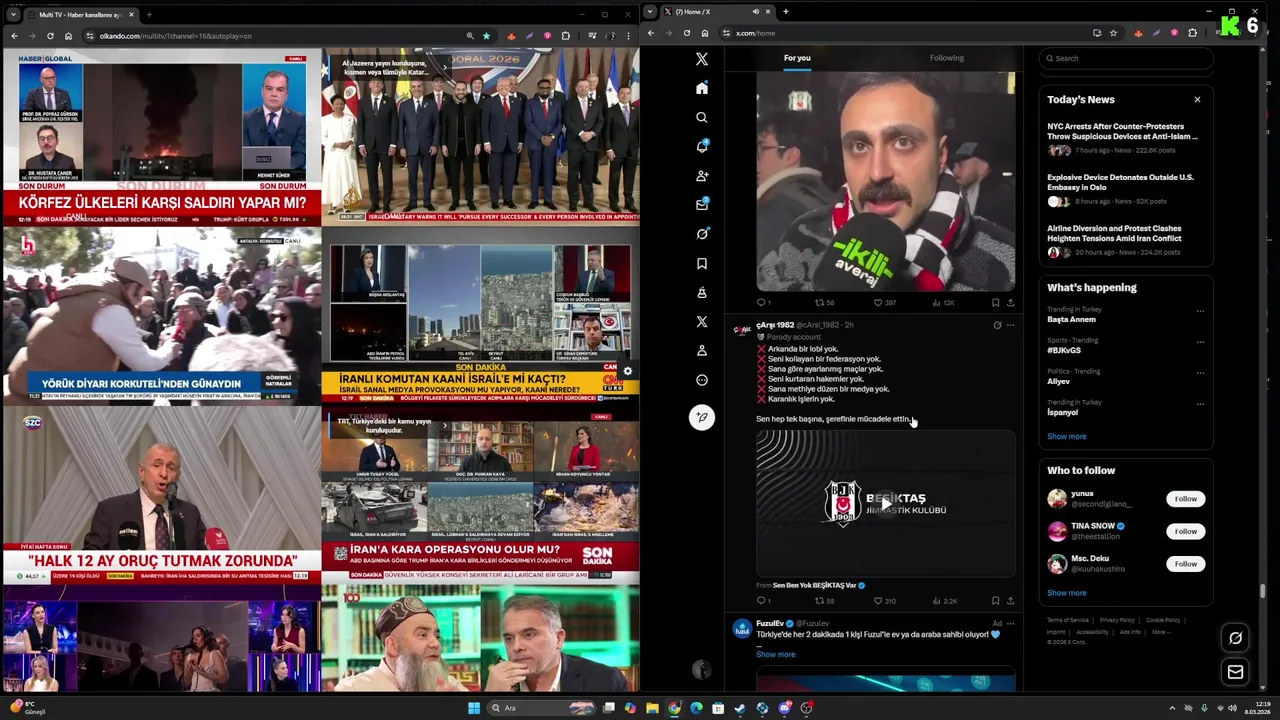This screenshot has height=720, width=1280.
Task: Open options for Başta Annem trend
Action: pyautogui.click(x=1200, y=311)
